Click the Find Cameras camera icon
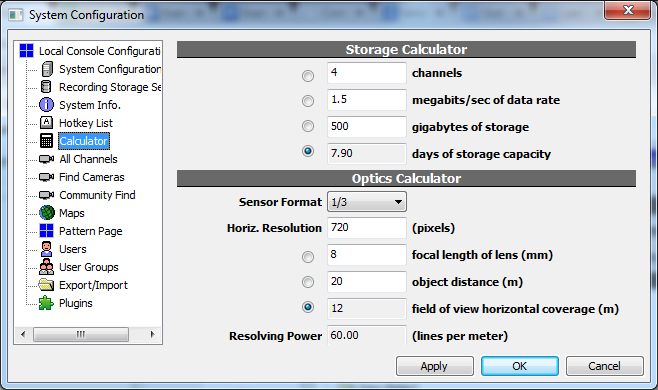 [47, 177]
